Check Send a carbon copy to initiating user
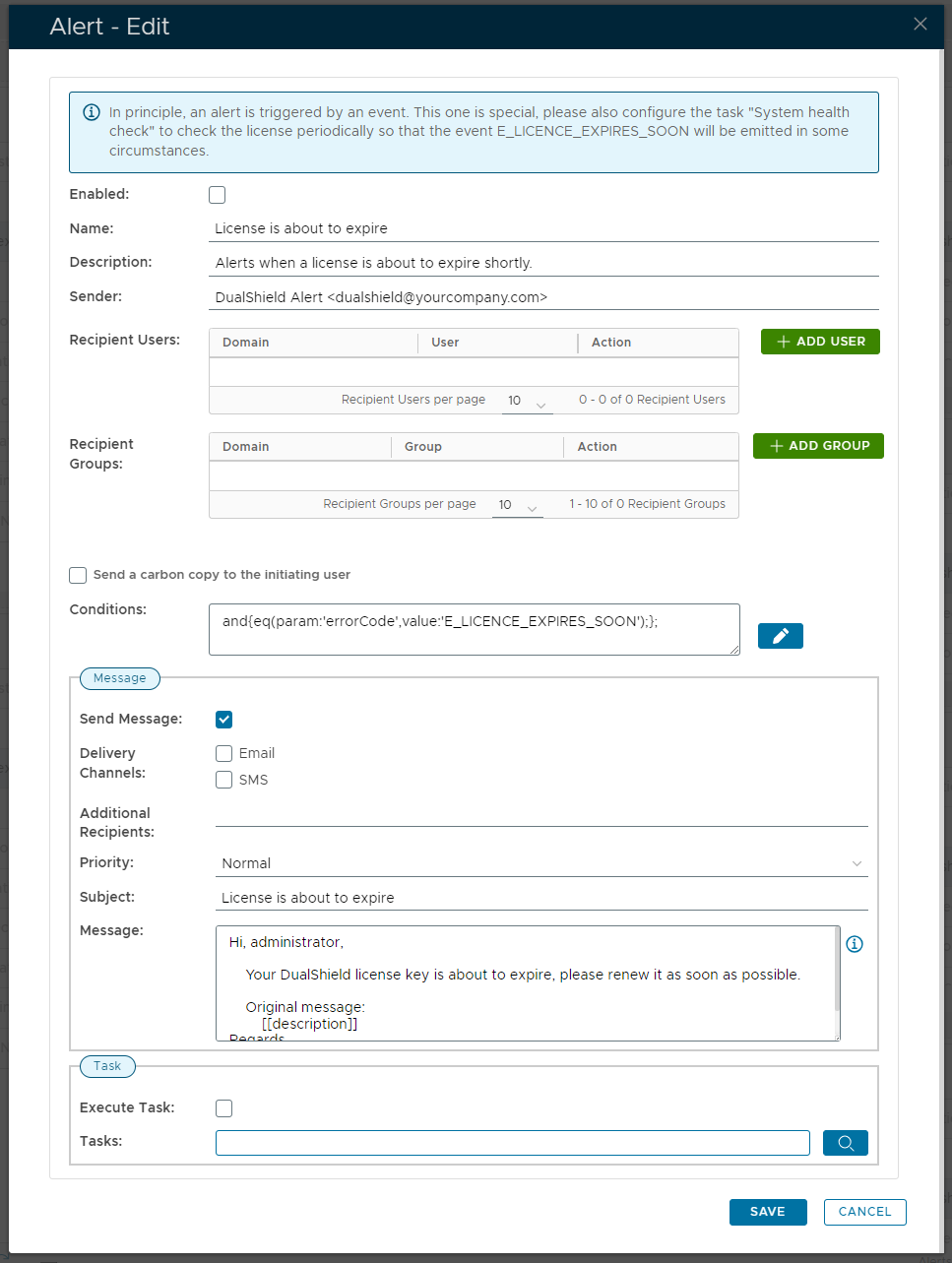Screen dimensions: 952x1263 (x=78, y=575)
